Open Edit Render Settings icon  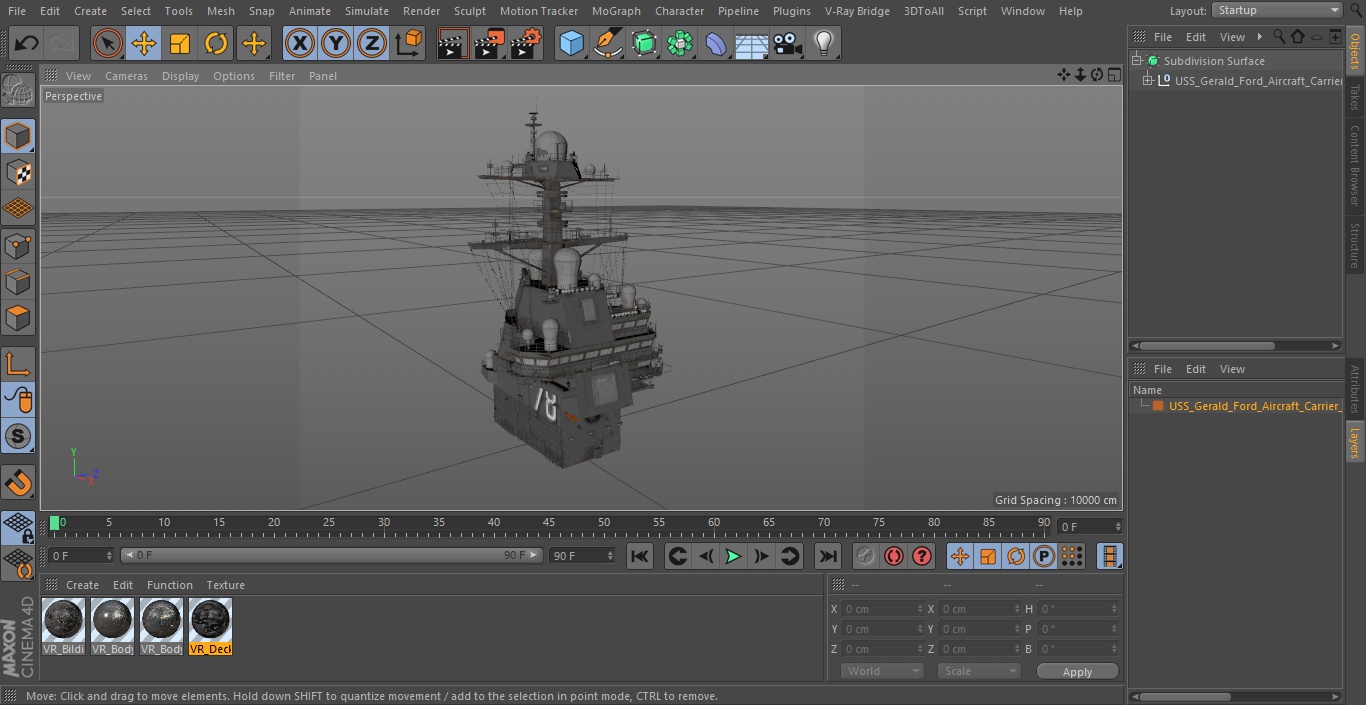[x=526, y=43]
